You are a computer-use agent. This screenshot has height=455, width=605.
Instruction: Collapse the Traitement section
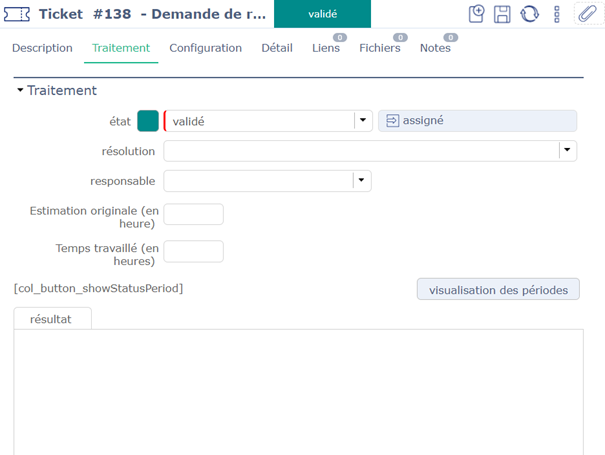[x=20, y=91]
